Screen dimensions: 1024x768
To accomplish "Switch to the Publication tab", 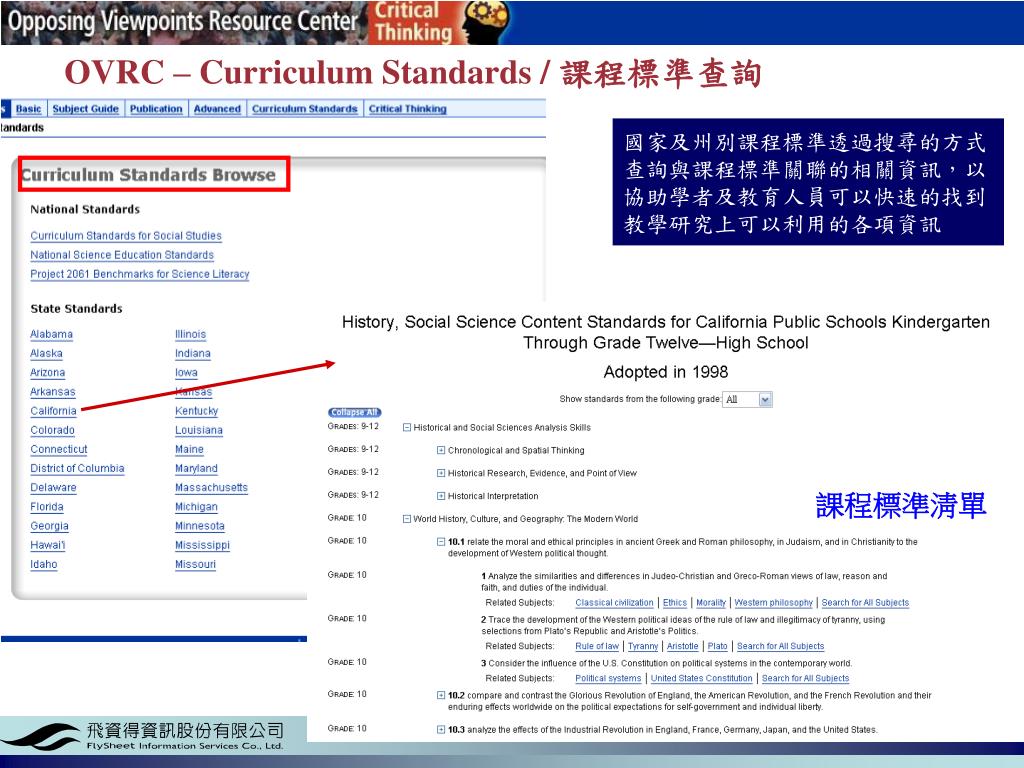I will point(156,109).
